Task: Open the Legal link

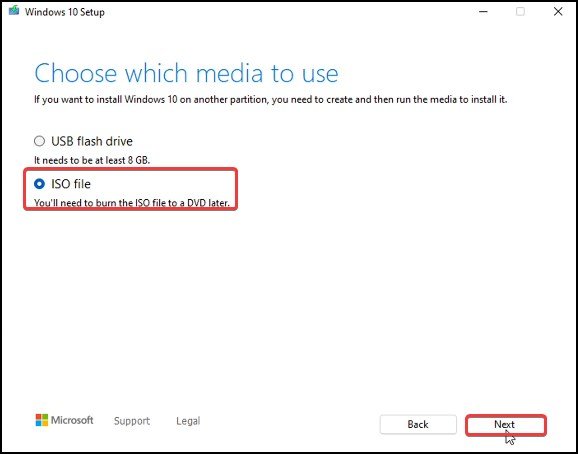Action: point(188,421)
